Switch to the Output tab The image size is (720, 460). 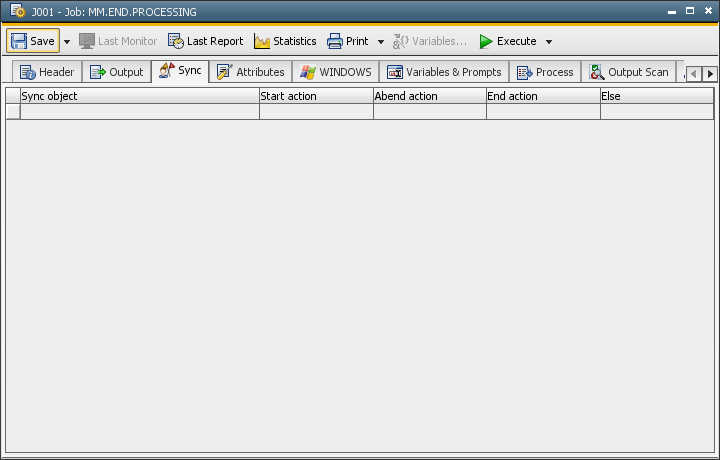(x=117, y=72)
